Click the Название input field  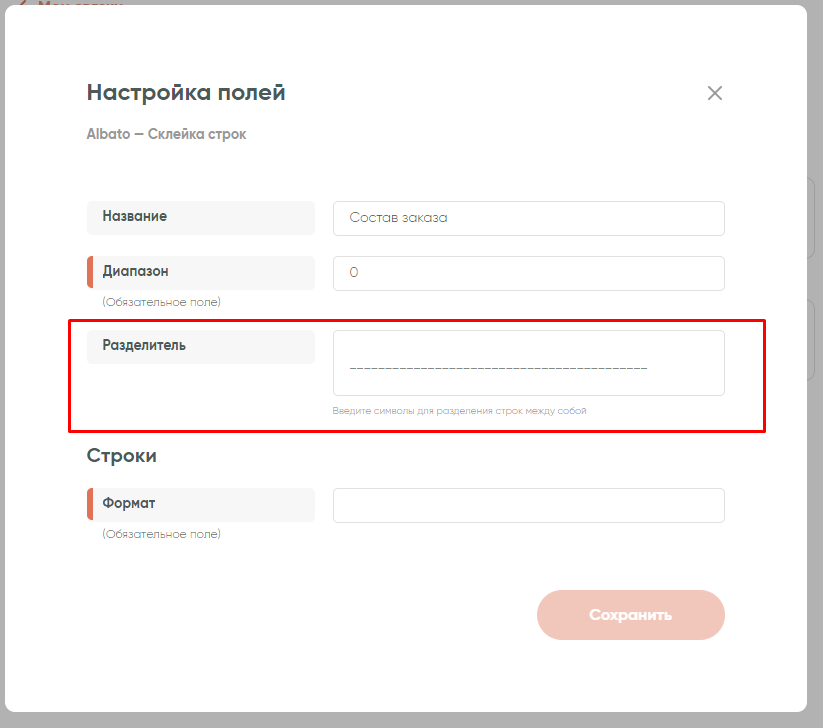click(x=528, y=218)
